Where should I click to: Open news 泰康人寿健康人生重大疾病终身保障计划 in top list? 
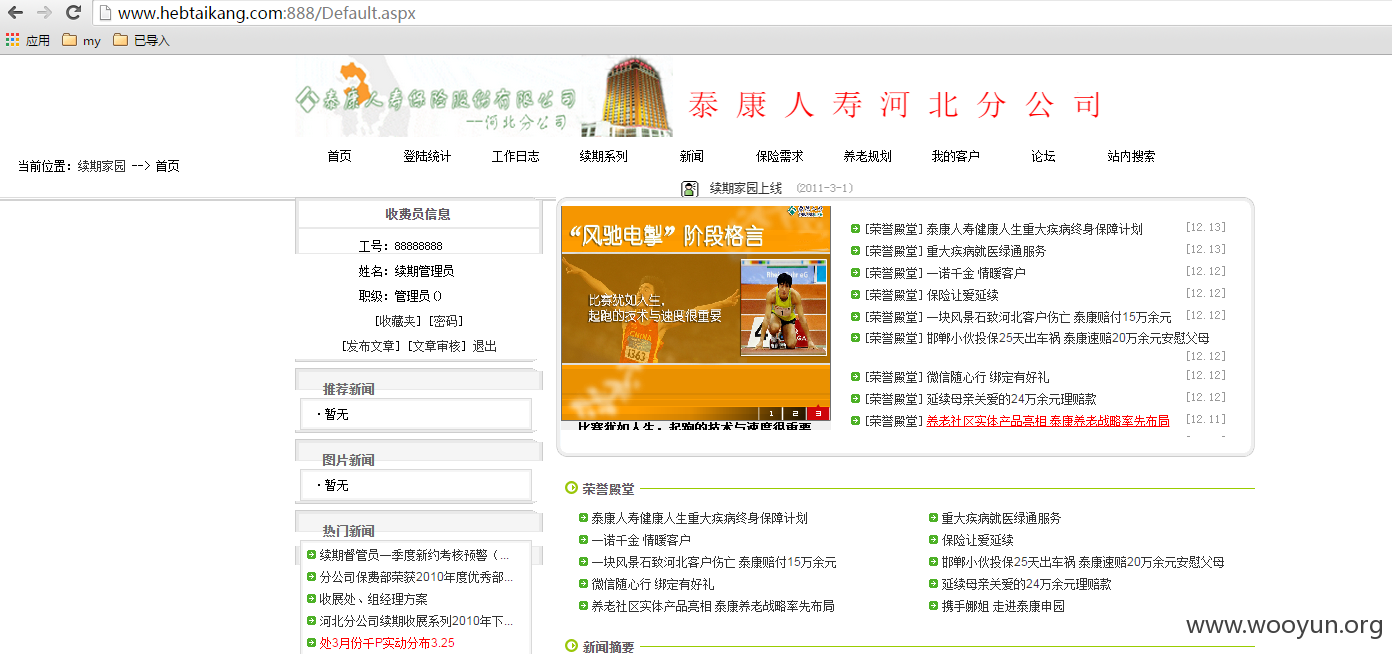tap(1034, 229)
